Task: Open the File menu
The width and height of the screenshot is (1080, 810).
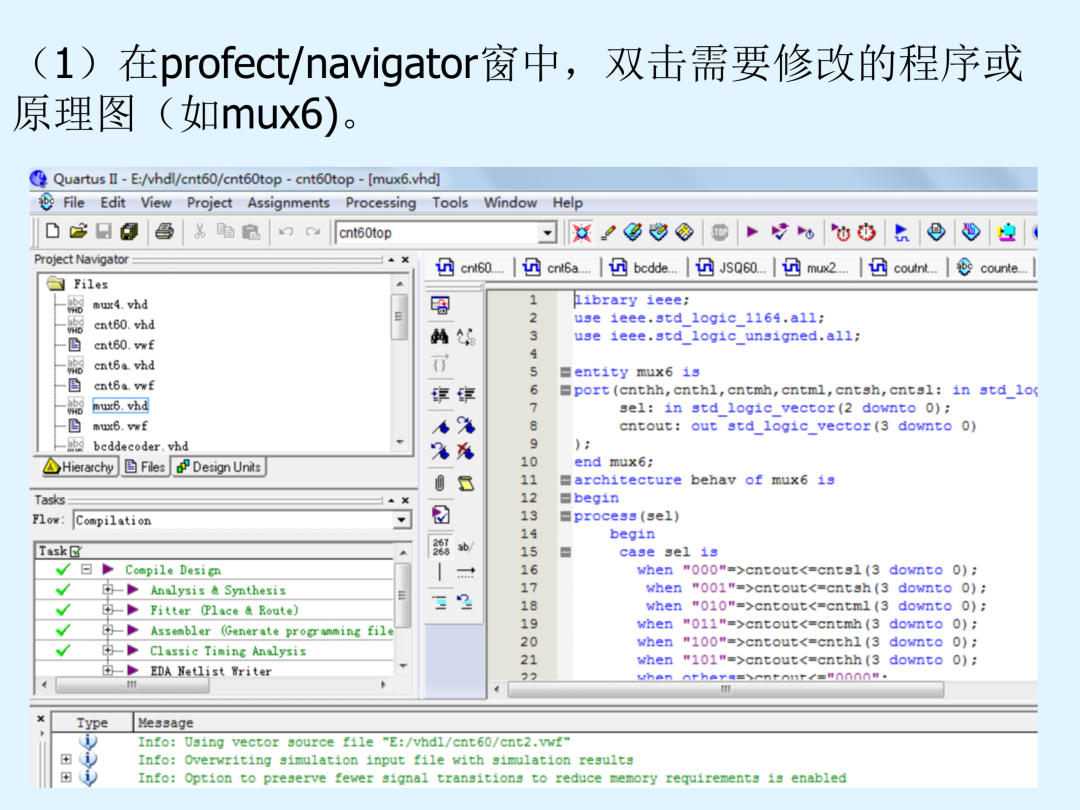Action: (x=74, y=202)
